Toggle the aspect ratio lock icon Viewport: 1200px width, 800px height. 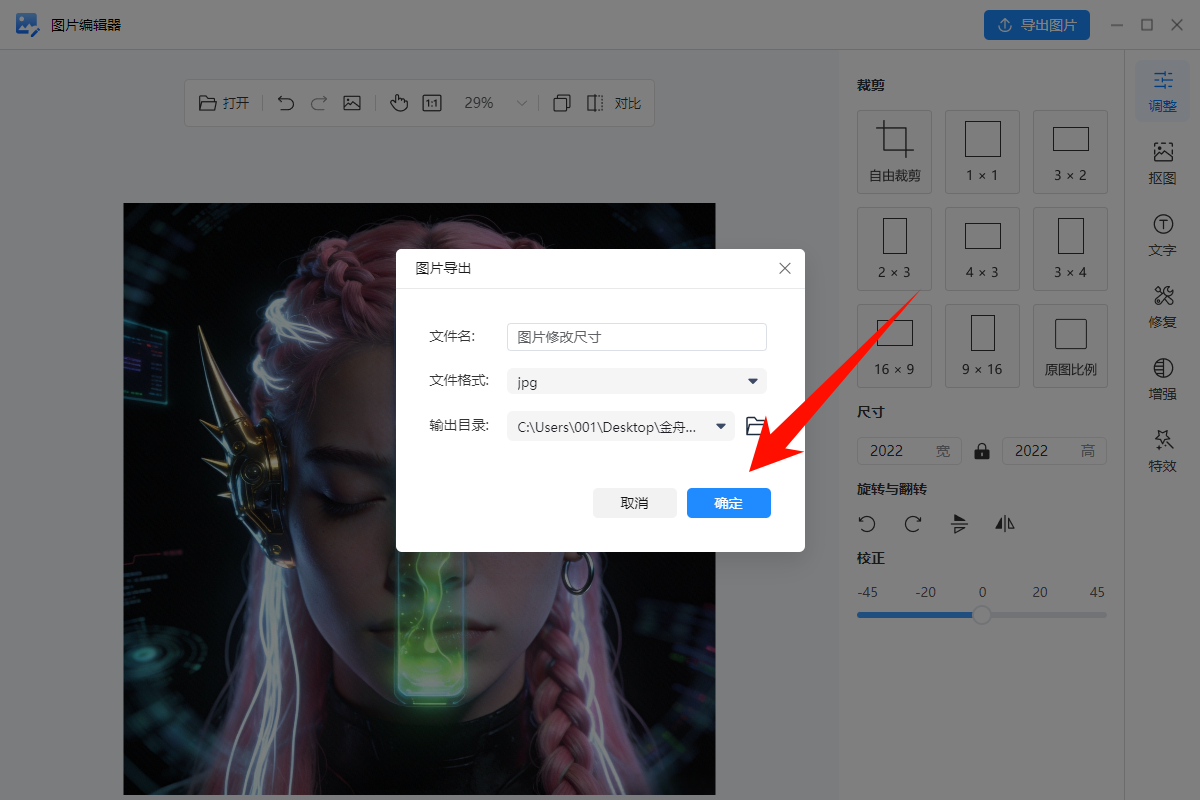tap(981, 450)
